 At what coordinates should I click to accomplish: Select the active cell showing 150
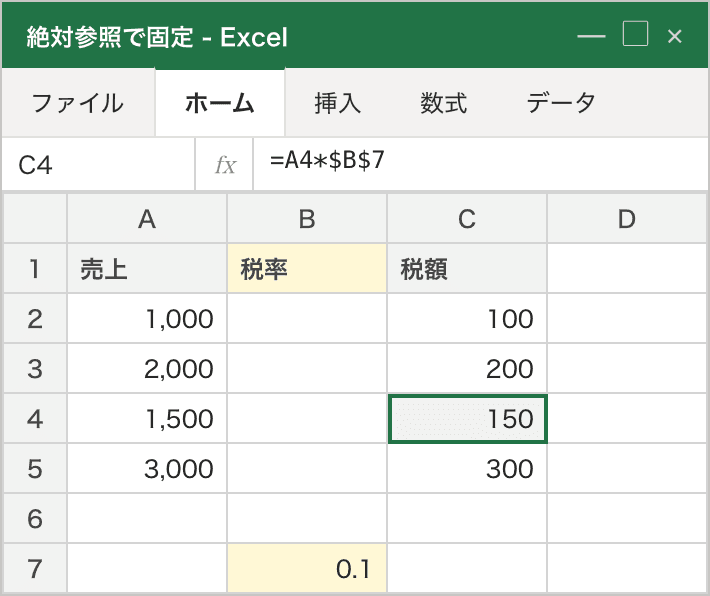tap(468, 419)
